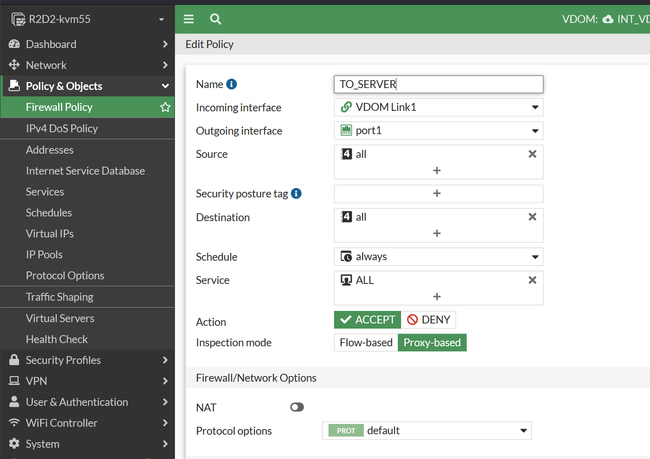This screenshot has width=650, height=459.
Task: Toggle the NAT switch
Action: coord(296,407)
